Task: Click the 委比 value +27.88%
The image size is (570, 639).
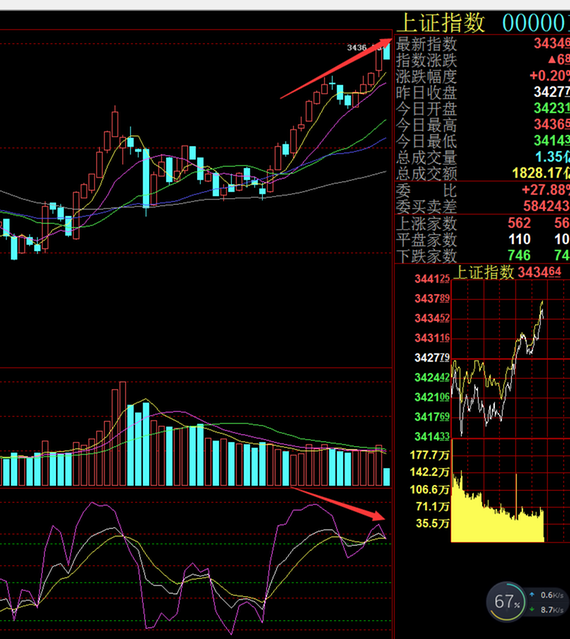Action: [x=545, y=189]
